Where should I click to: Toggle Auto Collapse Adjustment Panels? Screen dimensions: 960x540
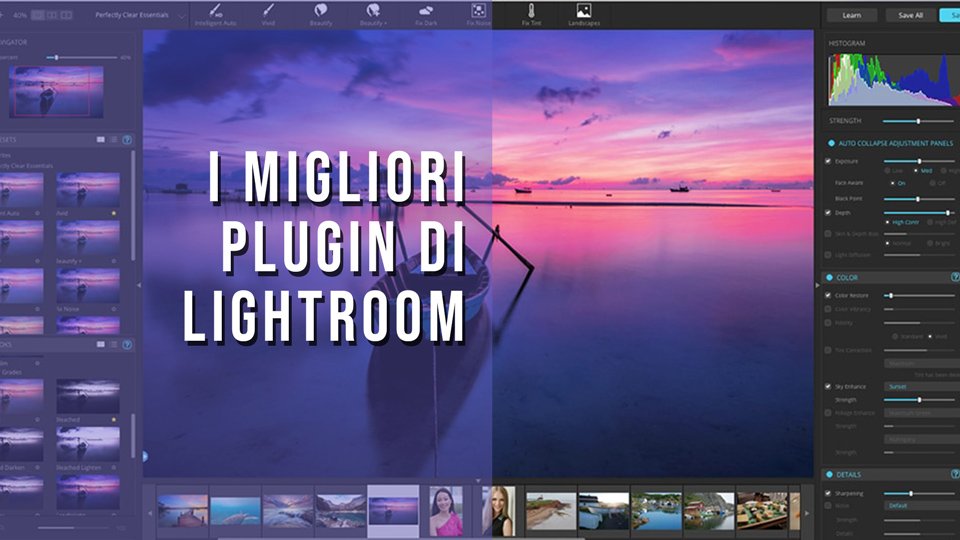pyautogui.click(x=831, y=143)
